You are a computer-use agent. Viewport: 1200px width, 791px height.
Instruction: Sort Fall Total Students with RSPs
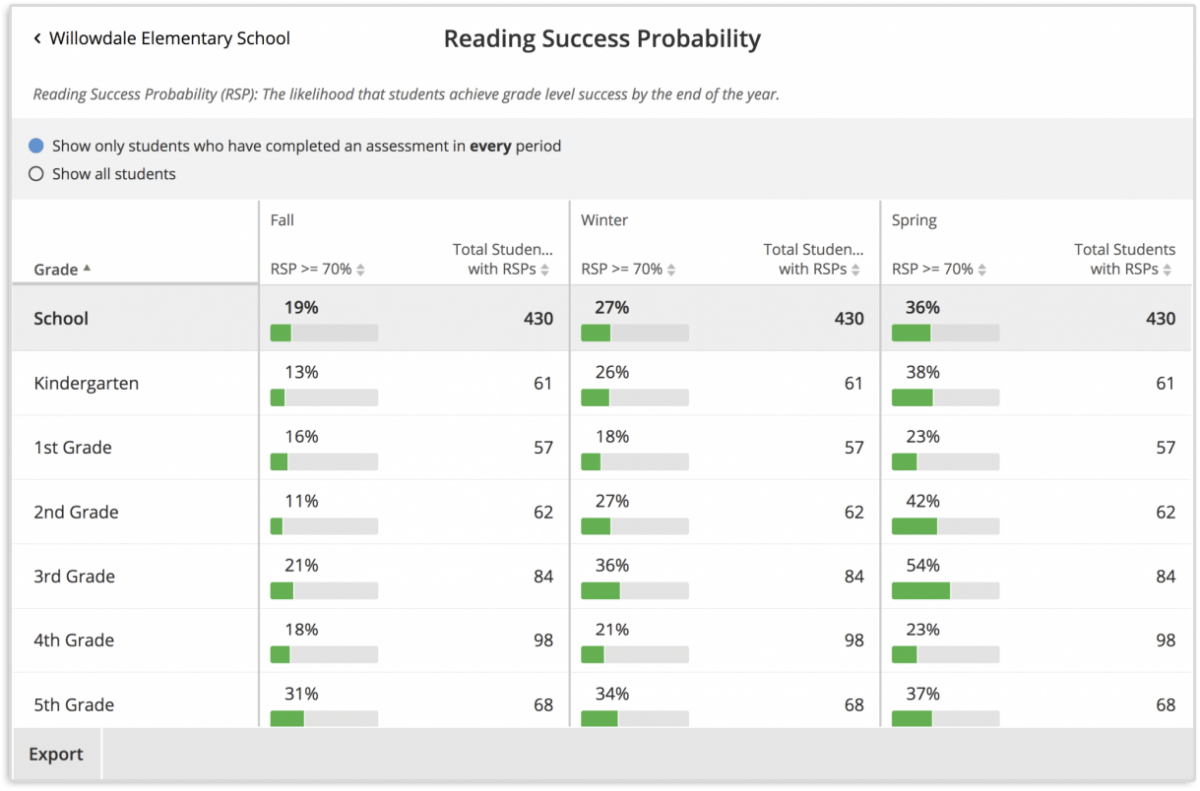(546, 270)
